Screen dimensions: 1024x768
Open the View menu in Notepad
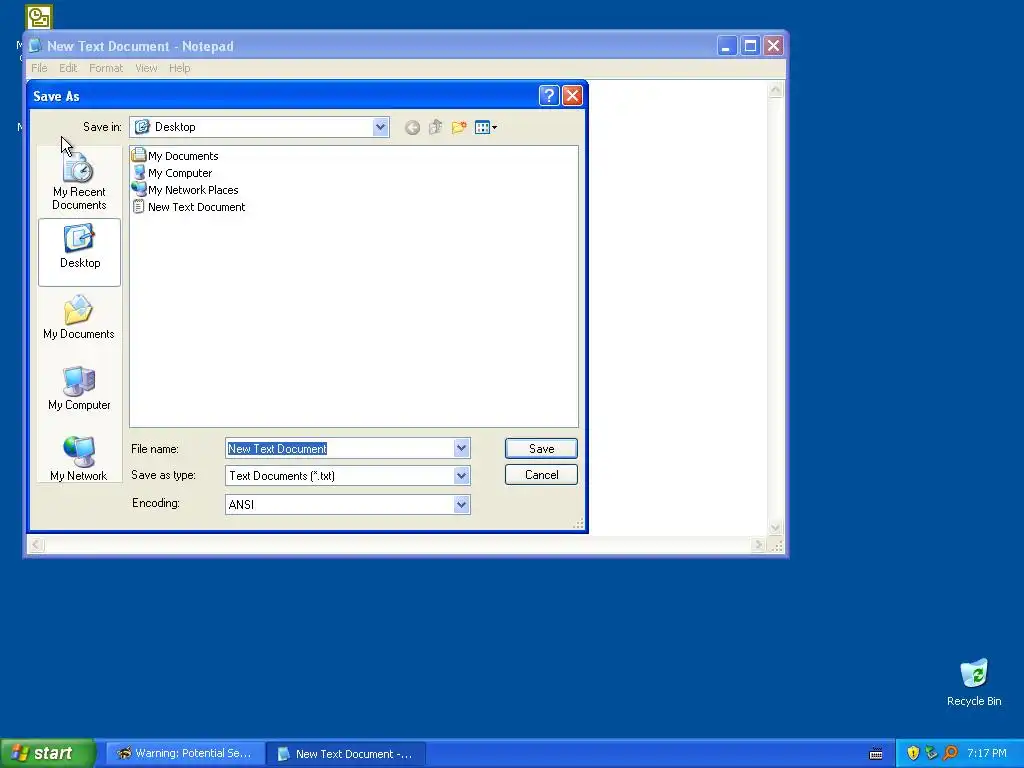pos(146,68)
